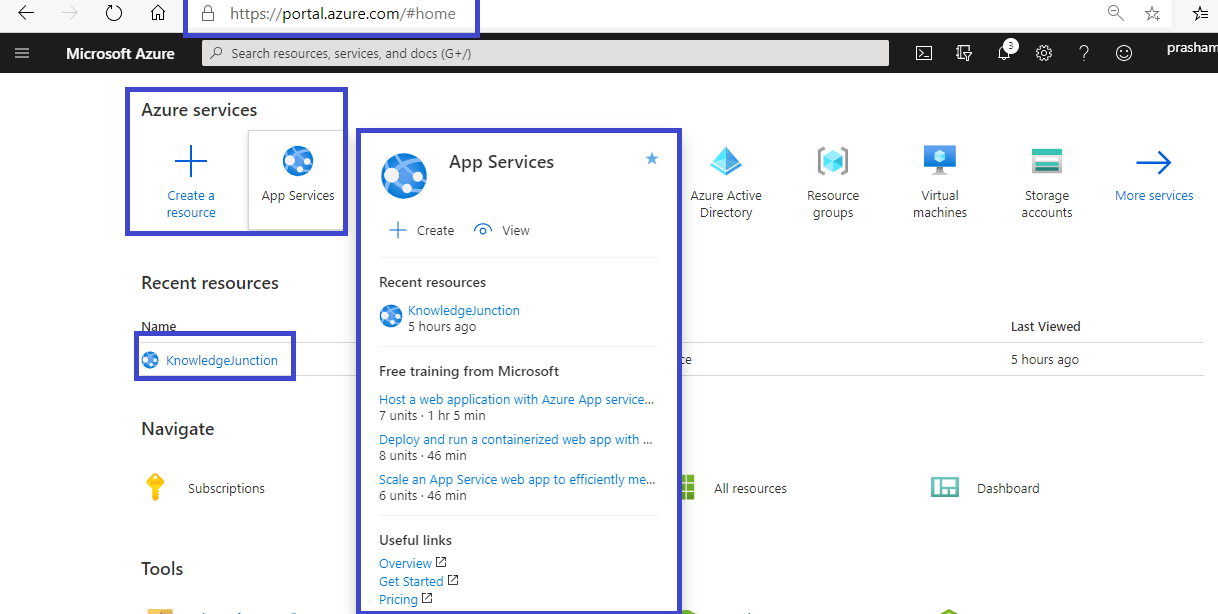Open the Dashboard from Navigate section

[x=1008, y=488]
